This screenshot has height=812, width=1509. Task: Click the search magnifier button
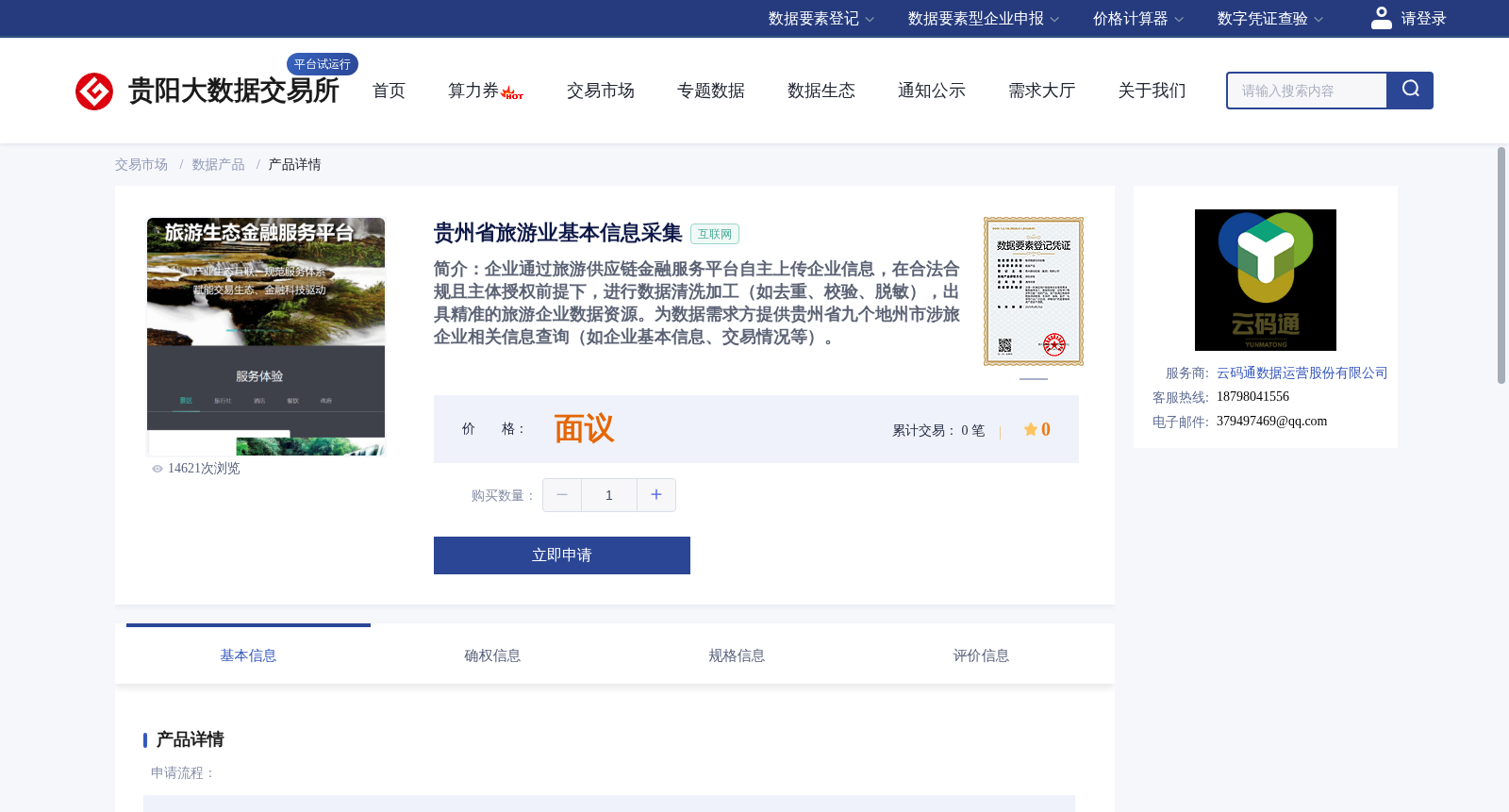click(1410, 91)
